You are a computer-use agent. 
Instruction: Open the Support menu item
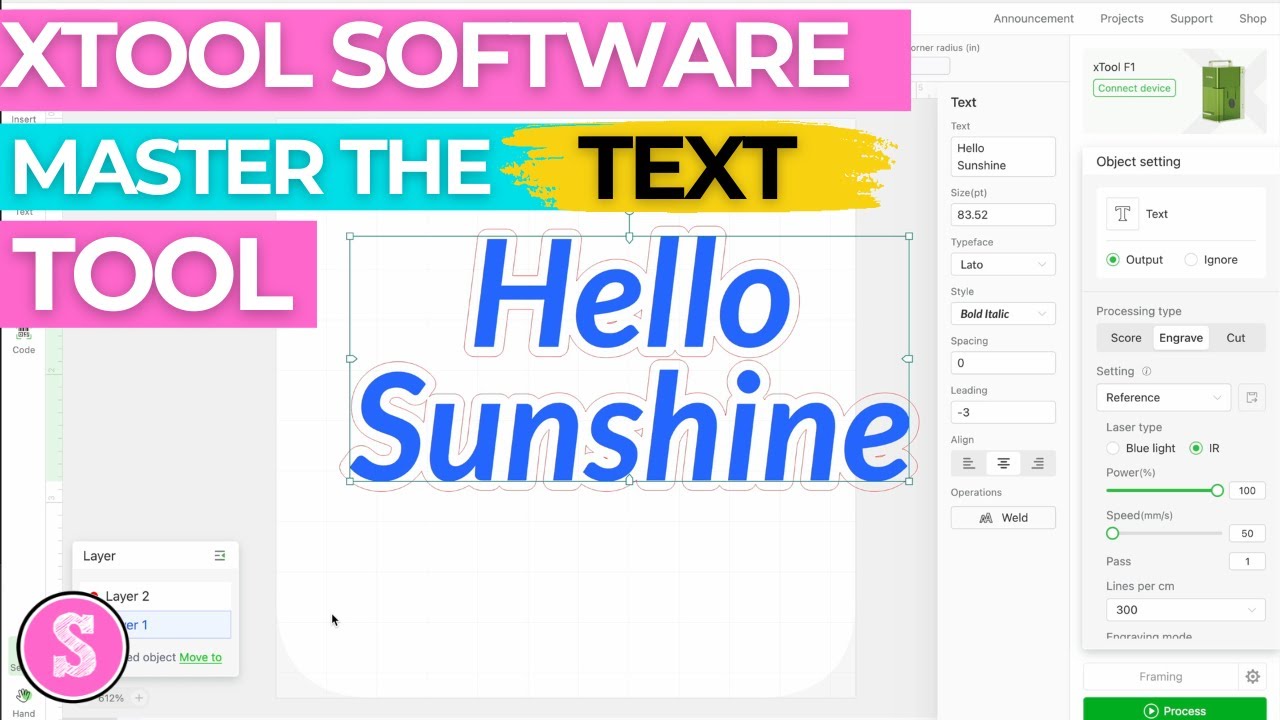pyautogui.click(x=1191, y=18)
